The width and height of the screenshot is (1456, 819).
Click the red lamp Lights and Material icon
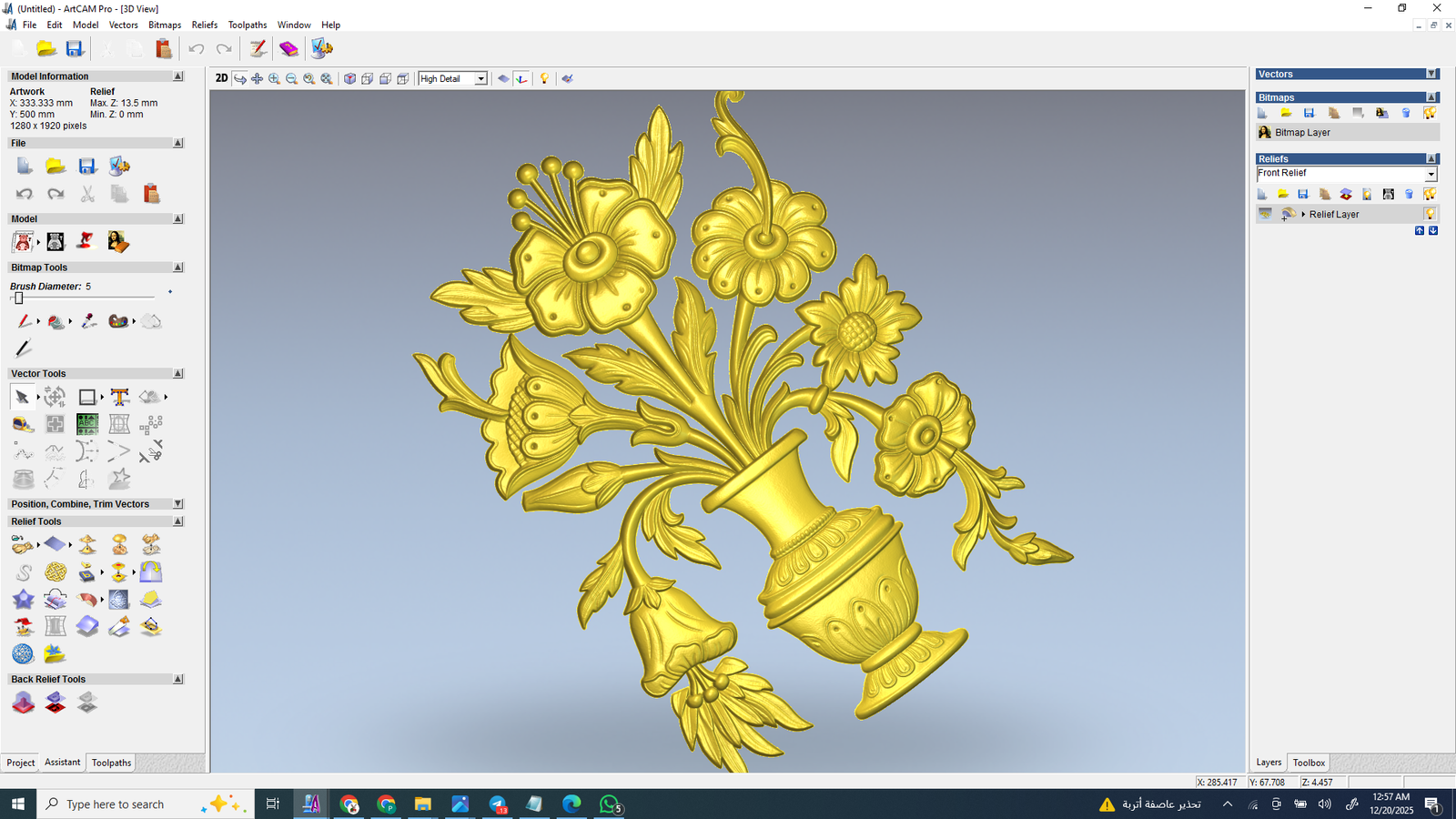pyautogui.click(x=86, y=241)
